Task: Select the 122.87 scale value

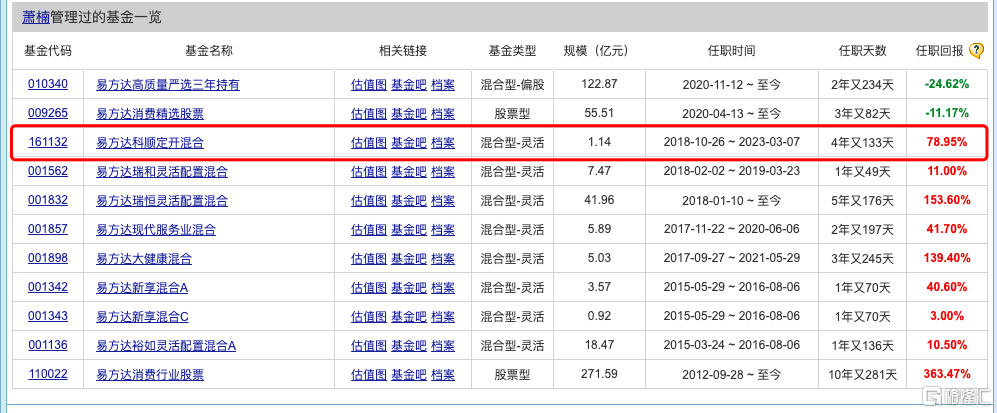Action: 599,84
